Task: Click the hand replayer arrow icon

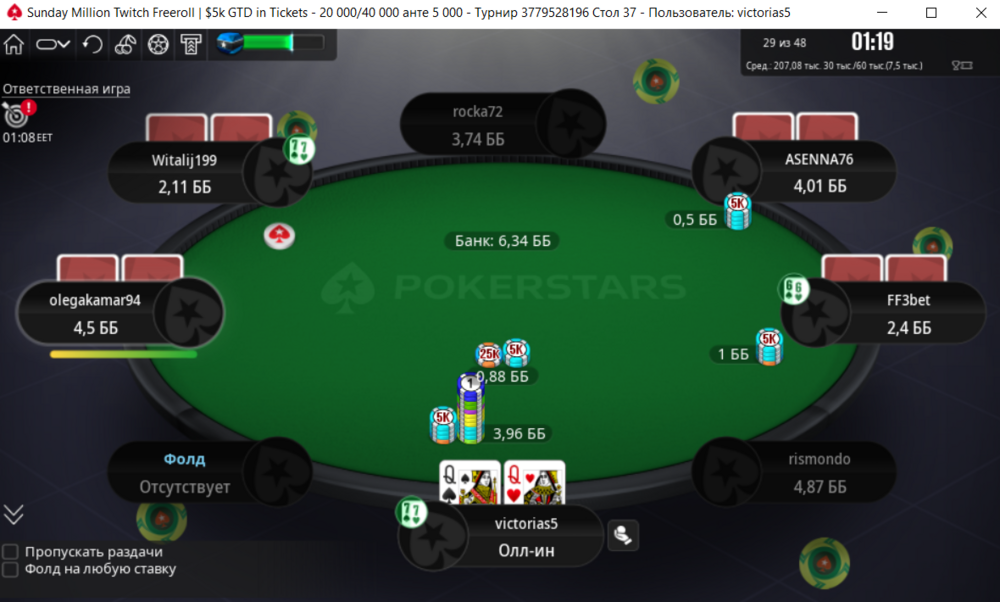Action: [x=92, y=45]
